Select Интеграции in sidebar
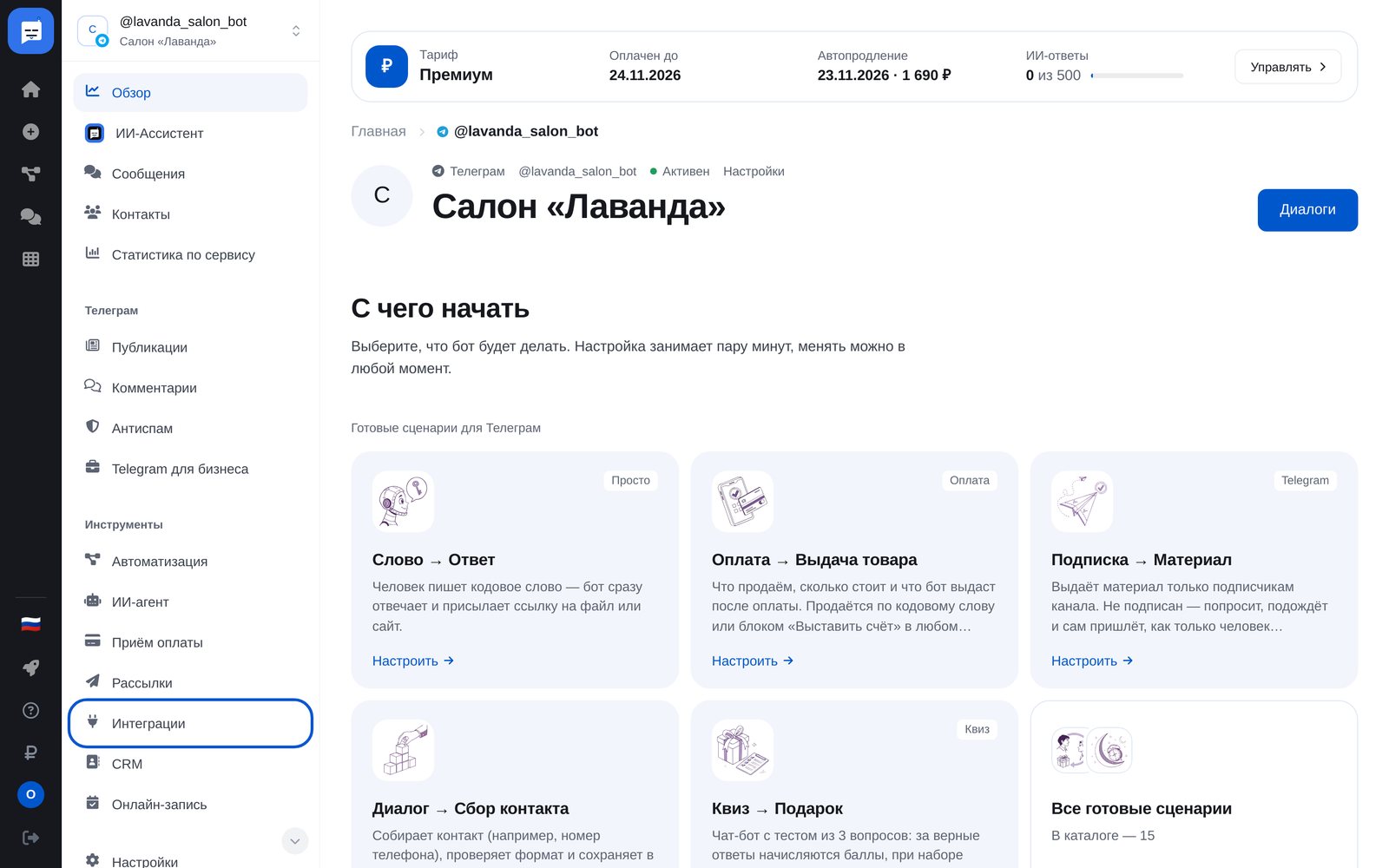Screen dimensions: 1389x868 [190, 723]
